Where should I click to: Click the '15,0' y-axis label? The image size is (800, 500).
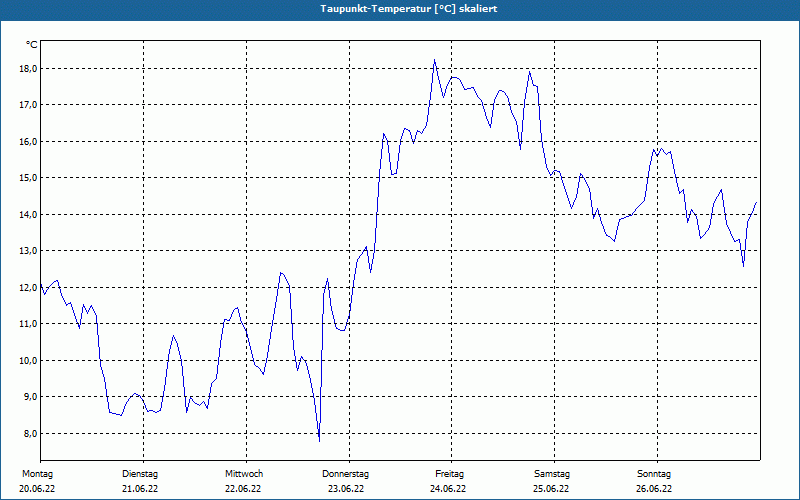coord(28,178)
